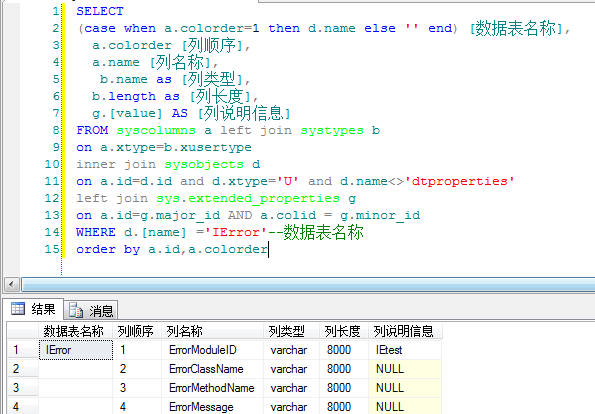Place cursor at end of order by line
The image size is (595, 414).
[268, 249]
